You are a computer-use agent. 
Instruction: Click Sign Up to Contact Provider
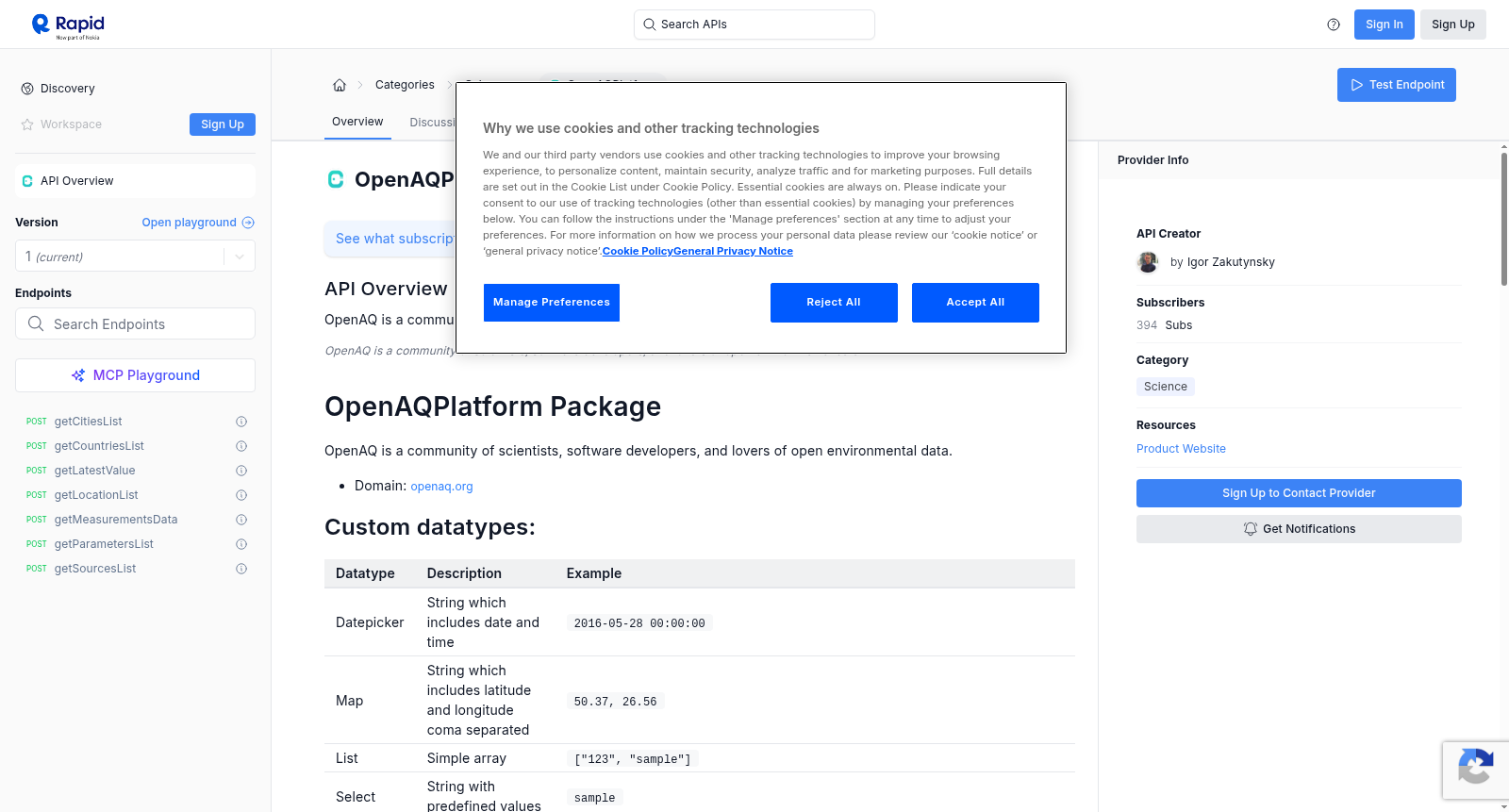coord(1299,493)
